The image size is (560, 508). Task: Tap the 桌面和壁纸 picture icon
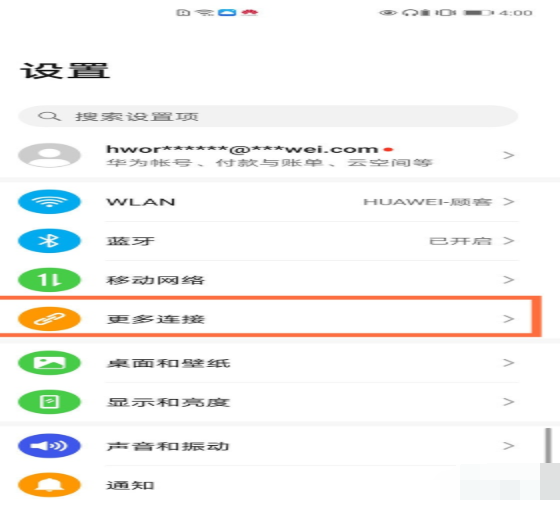click(49, 363)
